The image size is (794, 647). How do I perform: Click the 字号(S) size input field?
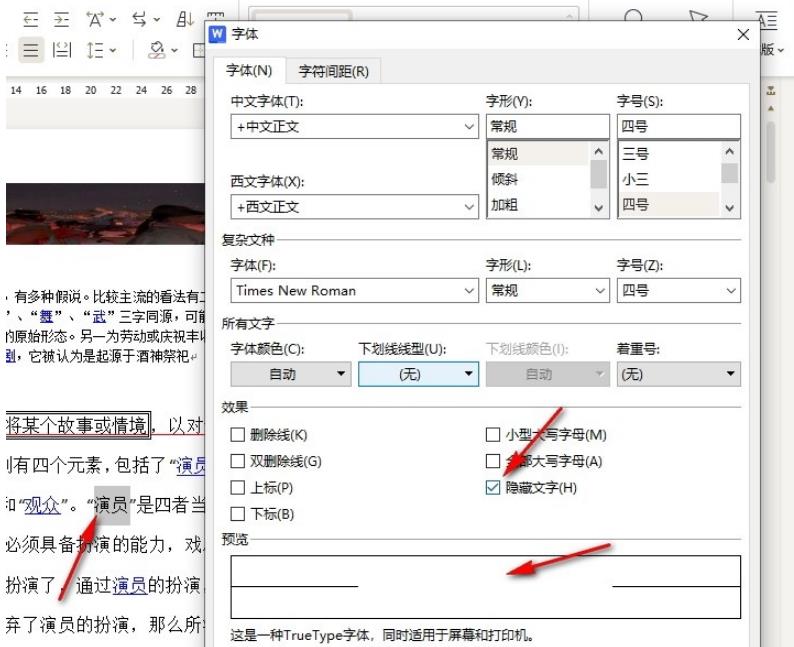679,127
